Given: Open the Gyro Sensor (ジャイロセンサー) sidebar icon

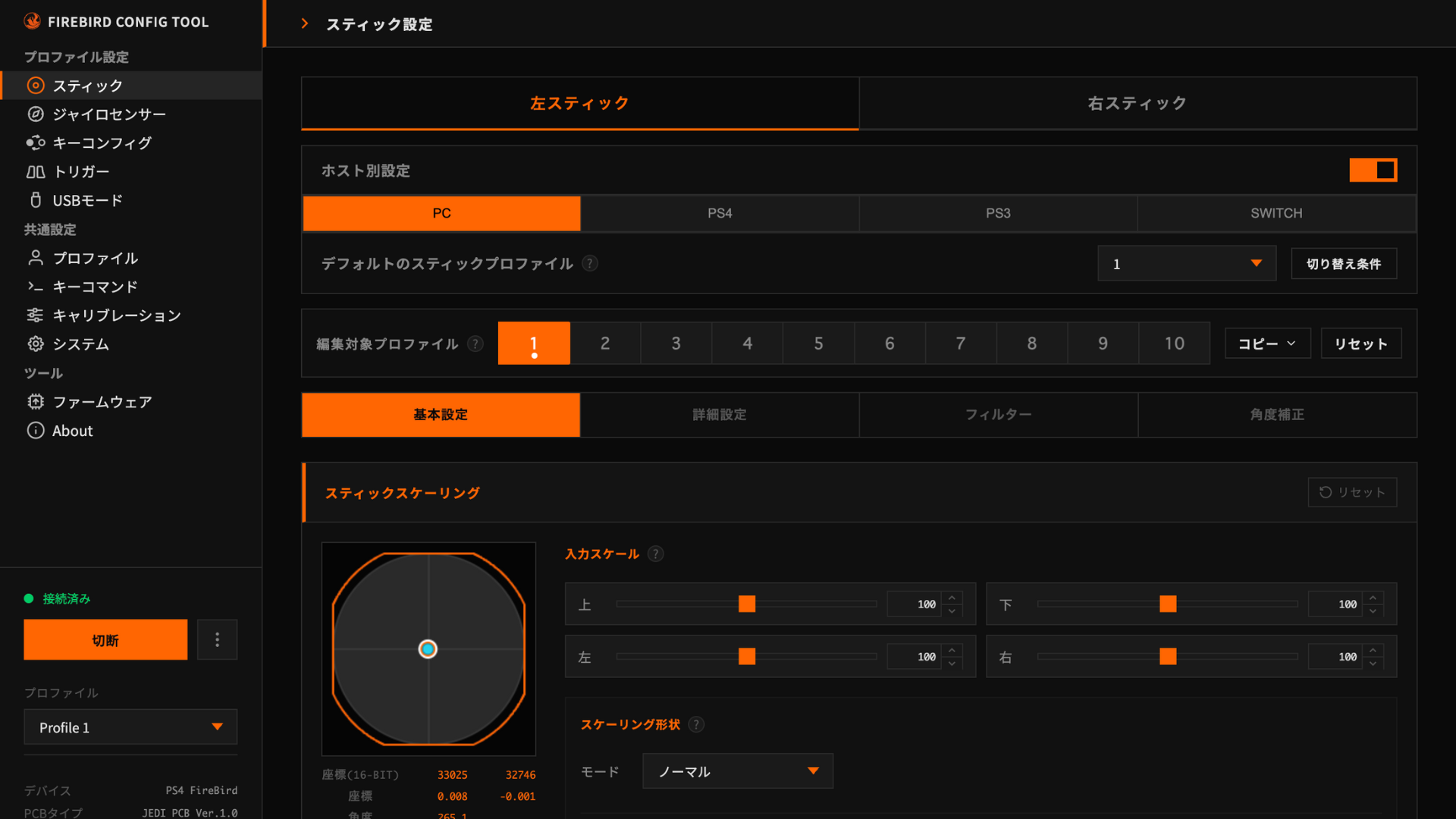Looking at the screenshot, I should click(x=36, y=115).
